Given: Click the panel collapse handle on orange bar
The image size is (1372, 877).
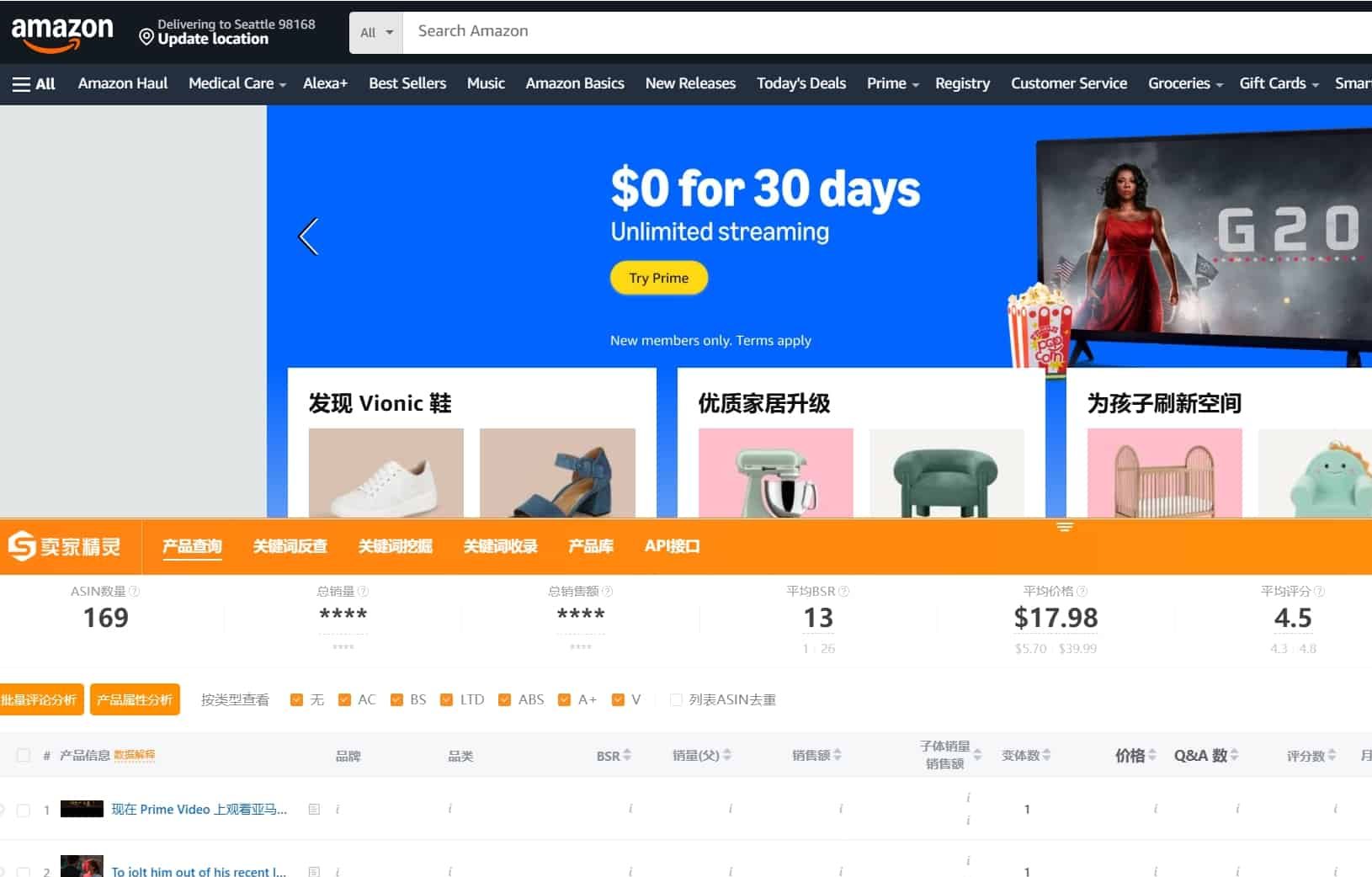Looking at the screenshot, I should [x=1065, y=527].
